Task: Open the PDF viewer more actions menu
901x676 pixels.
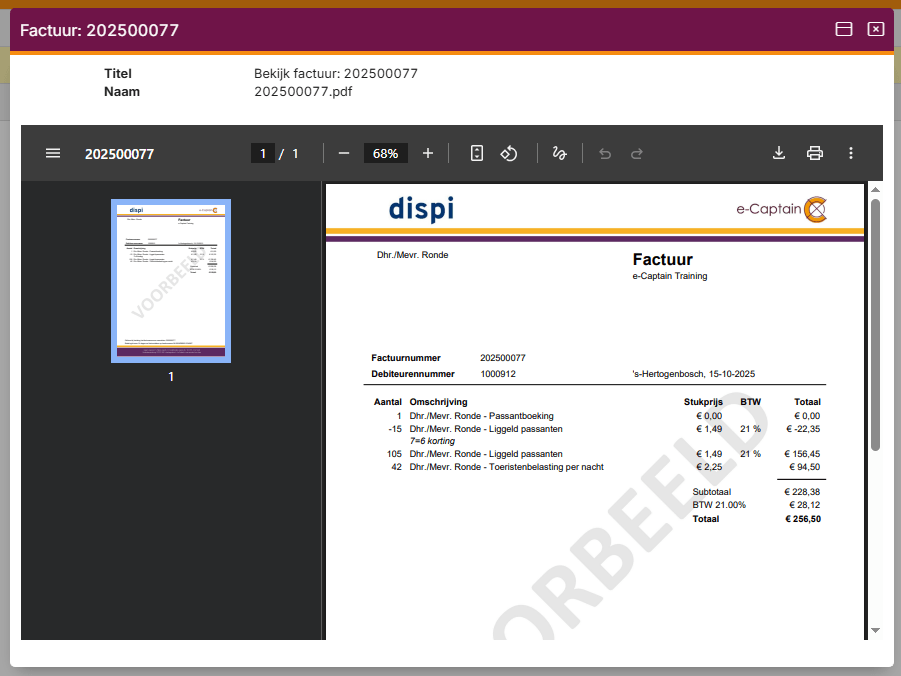Action: pyautogui.click(x=851, y=153)
